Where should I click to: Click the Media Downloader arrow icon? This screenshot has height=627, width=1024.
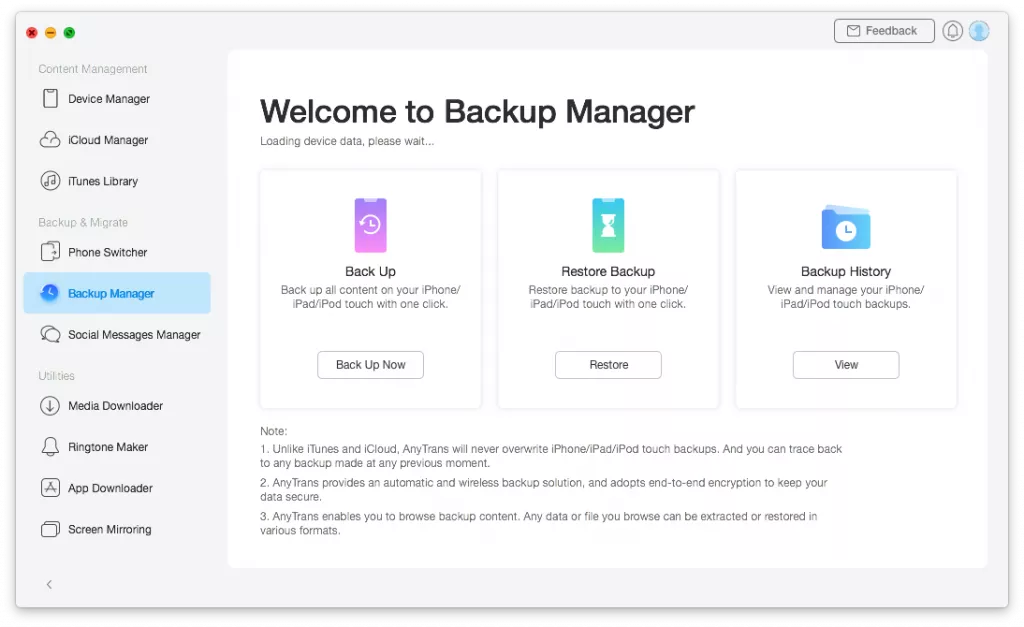(50, 406)
